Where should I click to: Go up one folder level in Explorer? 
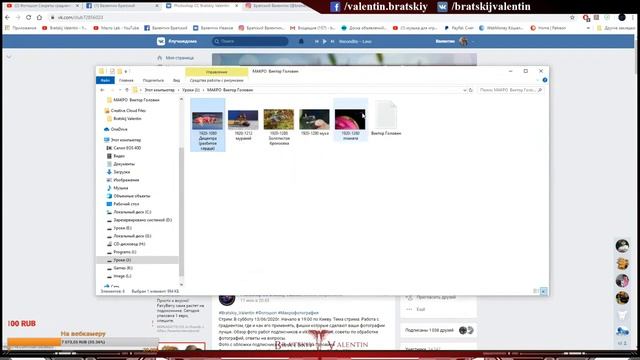pos(127,90)
